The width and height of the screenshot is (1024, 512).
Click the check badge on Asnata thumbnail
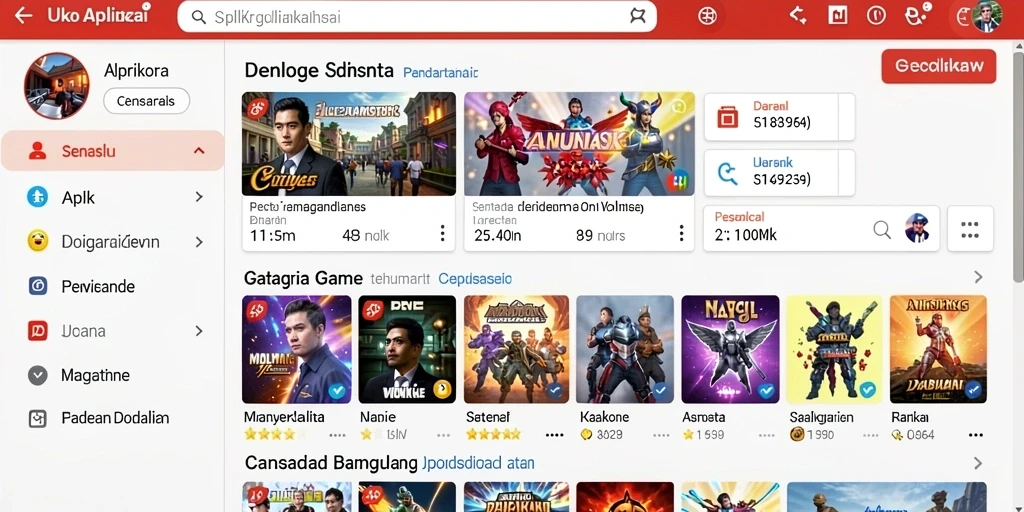click(766, 391)
